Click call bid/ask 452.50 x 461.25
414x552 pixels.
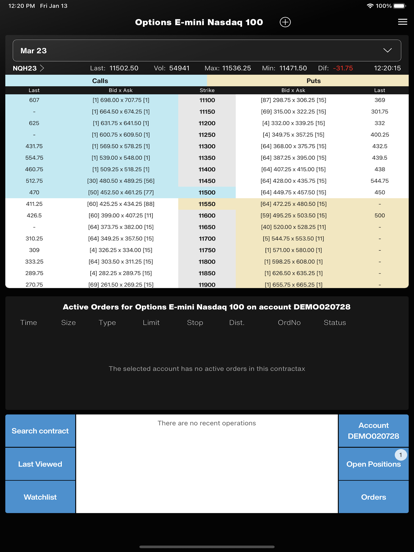(121, 193)
